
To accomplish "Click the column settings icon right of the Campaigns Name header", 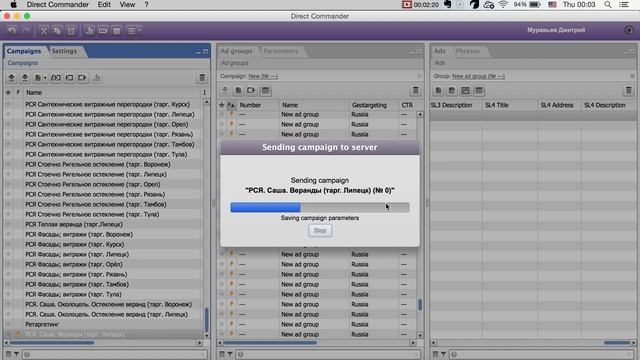I will 204,93.
